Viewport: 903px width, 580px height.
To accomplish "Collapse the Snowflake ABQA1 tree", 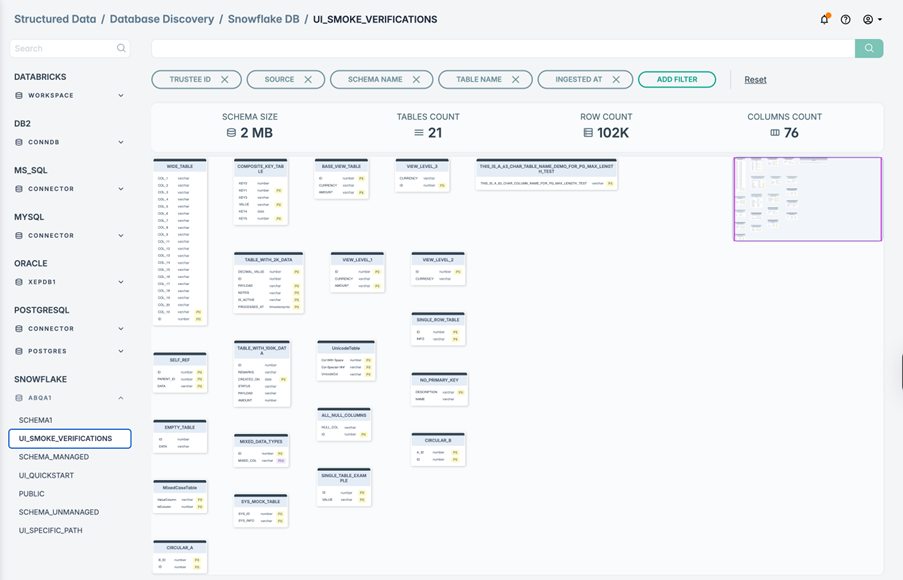I will [x=121, y=398].
